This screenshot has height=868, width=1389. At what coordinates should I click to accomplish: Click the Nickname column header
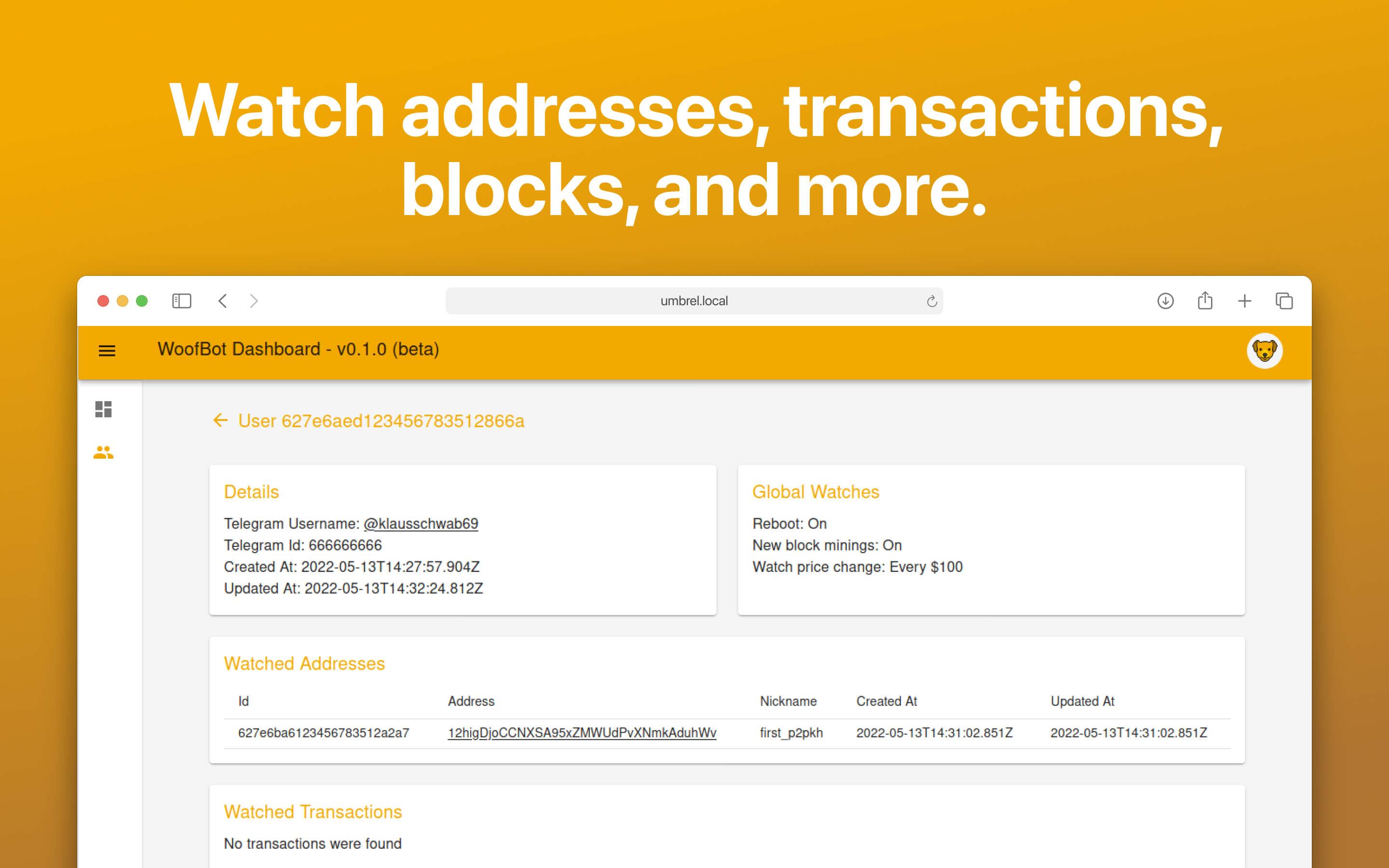[788, 701]
